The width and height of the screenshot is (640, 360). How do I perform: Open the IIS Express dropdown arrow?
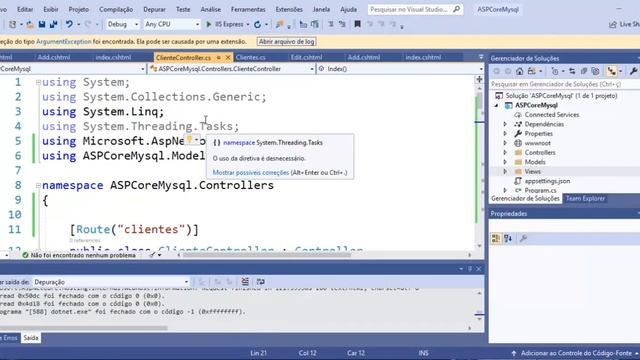pyautogui.click(x=248, y=24)
